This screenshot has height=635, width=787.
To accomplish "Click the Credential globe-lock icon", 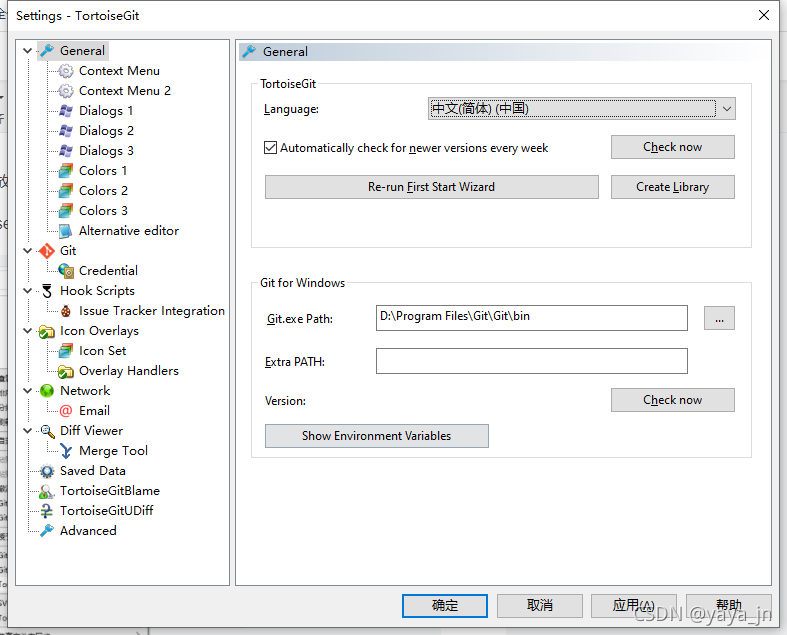I will [x=66, y=271].
